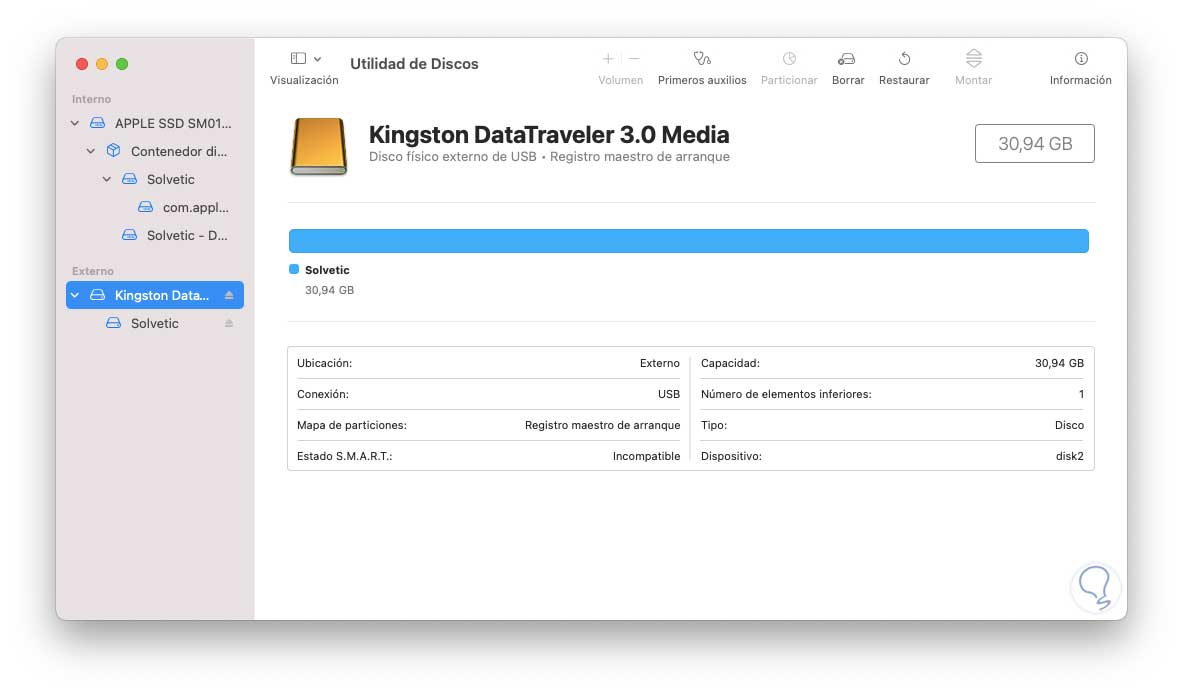
Task: Click the Borrar erase disk icon
Action: (x=847, y=58)
